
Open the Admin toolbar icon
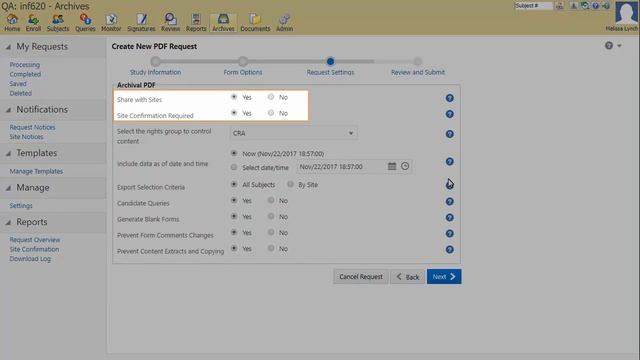(284, 22)
